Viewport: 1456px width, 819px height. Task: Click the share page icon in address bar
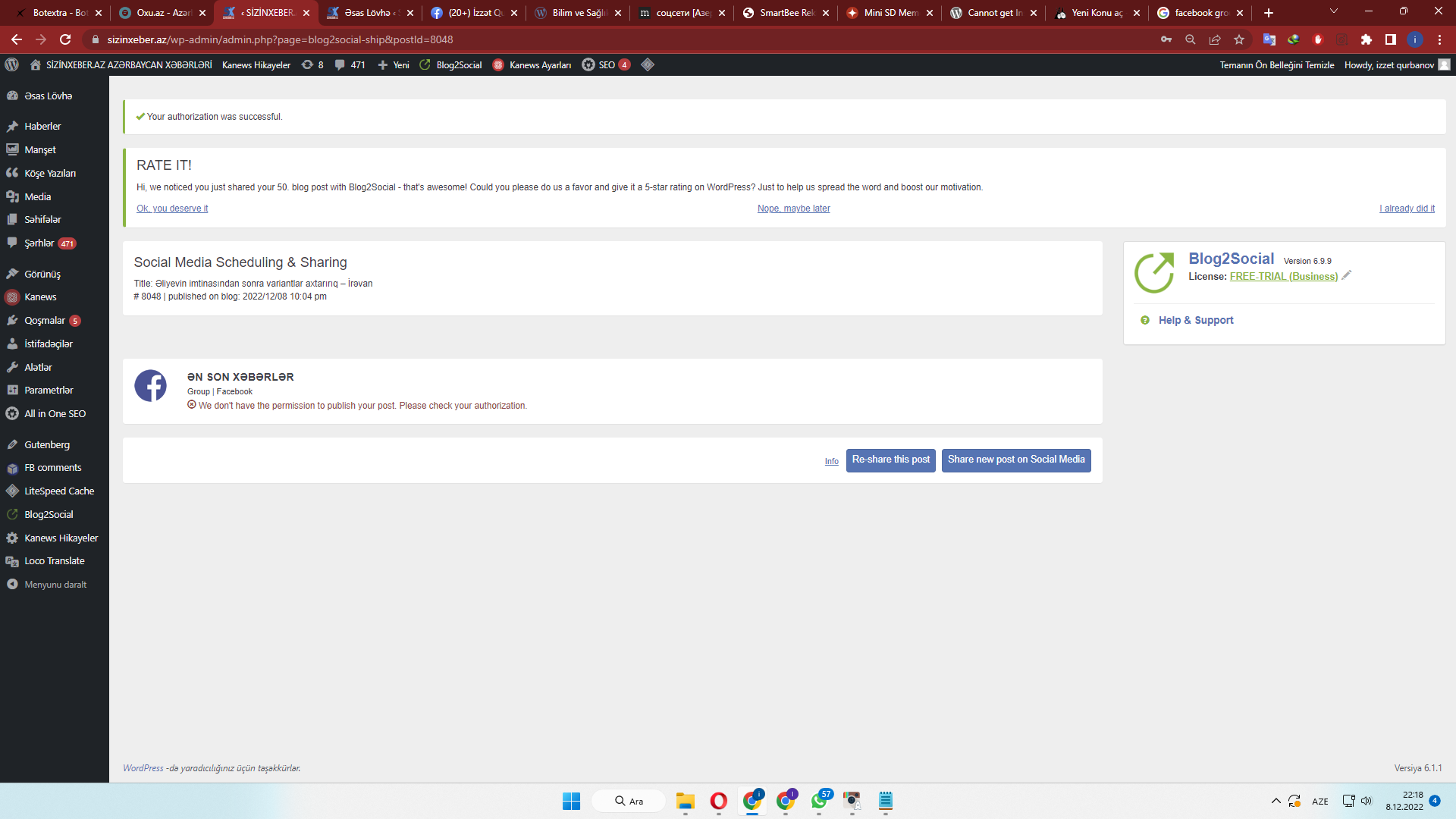click(x=1215, y=39)
